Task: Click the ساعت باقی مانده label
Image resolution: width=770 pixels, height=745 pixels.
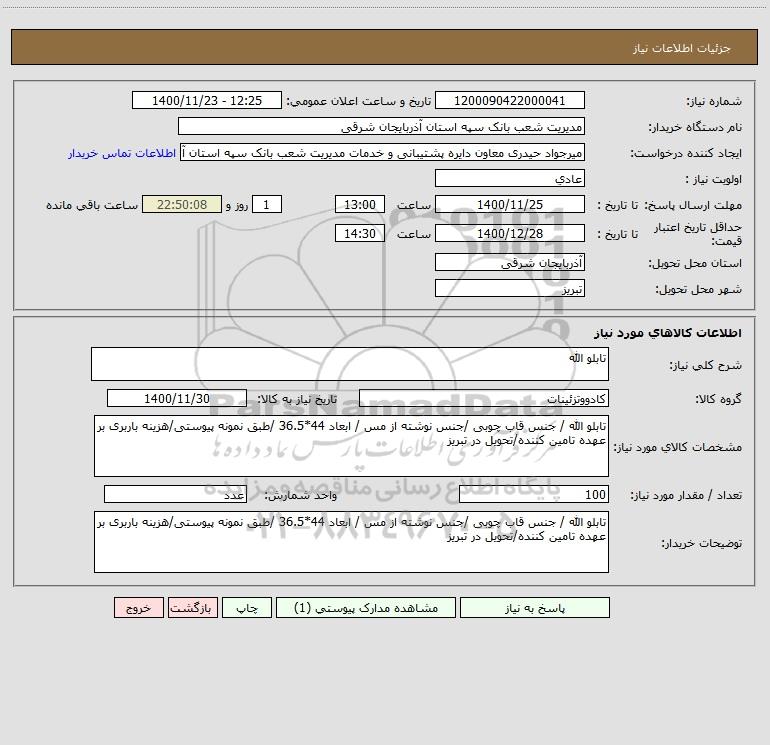Action: coord(92,205)
